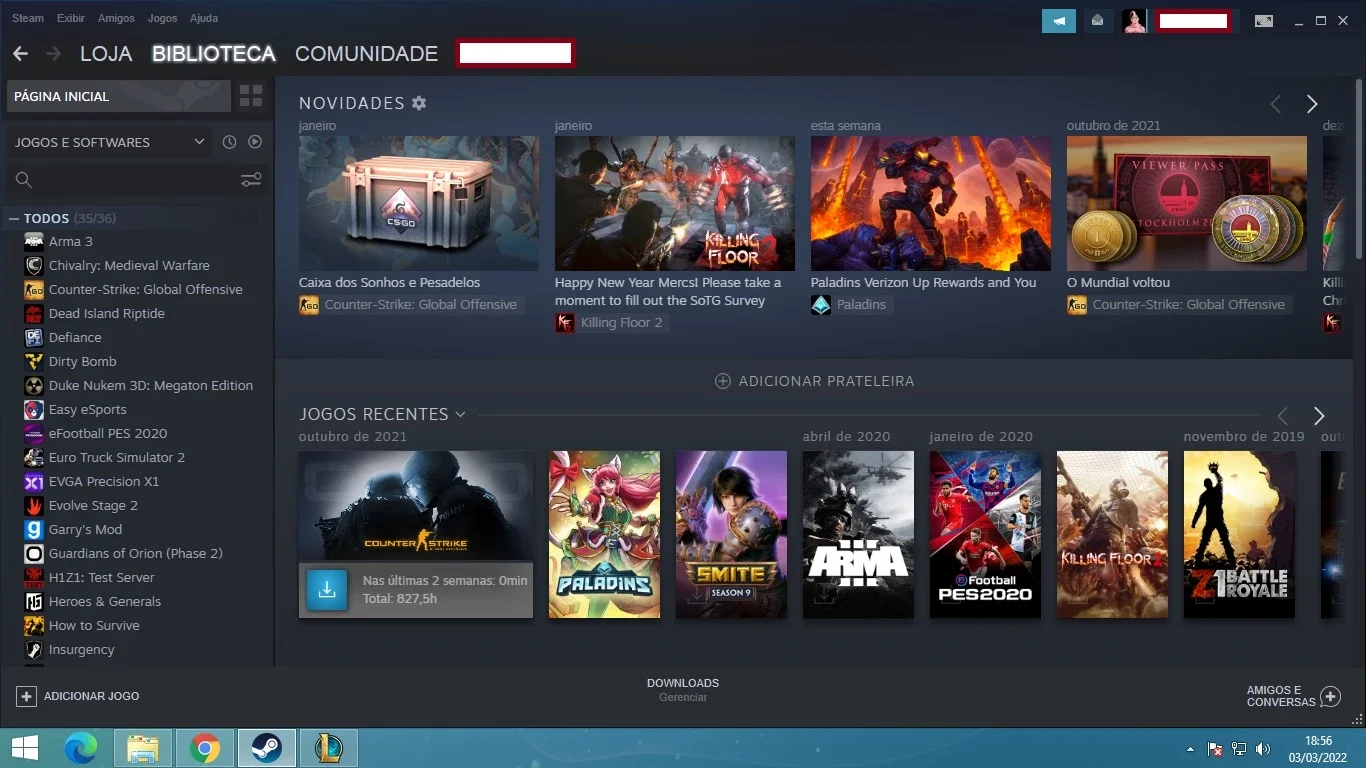Open Google Chrome from taskbar
The image size is (1366, 768).
pyautogui.click(x=205, y=748)
